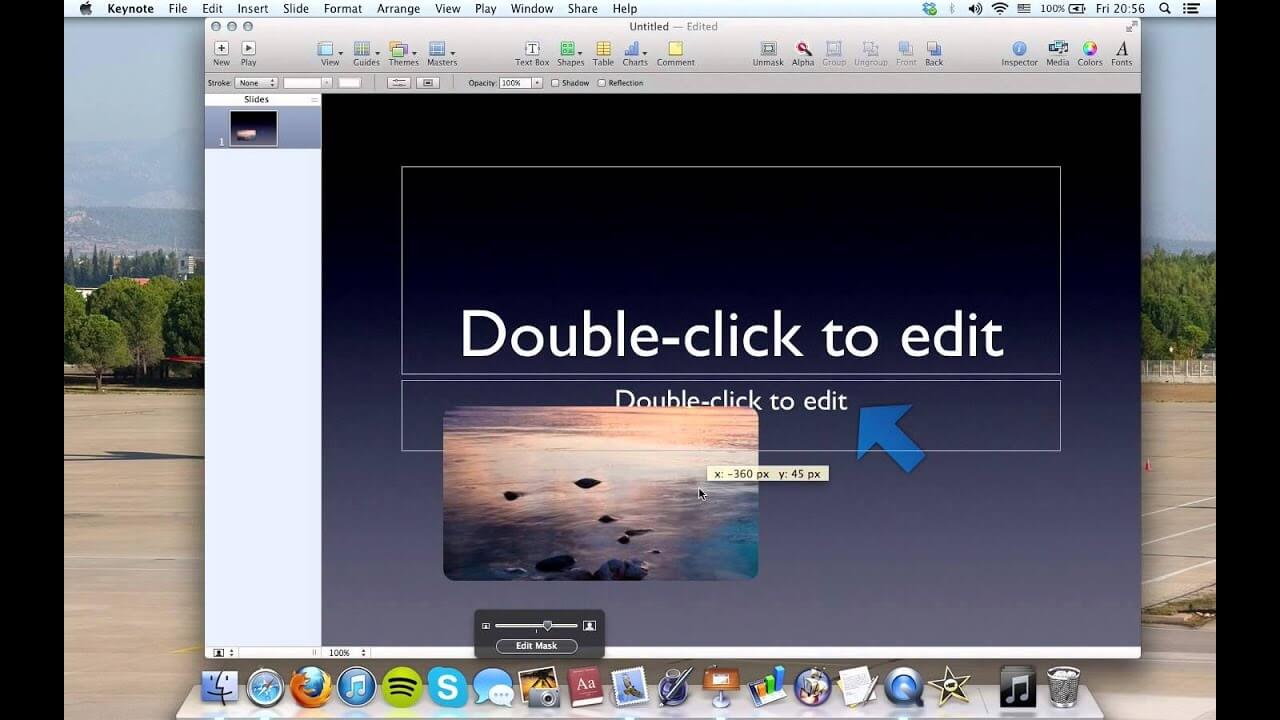The width and height of the screenshot is (1280, 720).
Task: Open the Help menu
Action: pyautogui.click(x=625, y=9)
